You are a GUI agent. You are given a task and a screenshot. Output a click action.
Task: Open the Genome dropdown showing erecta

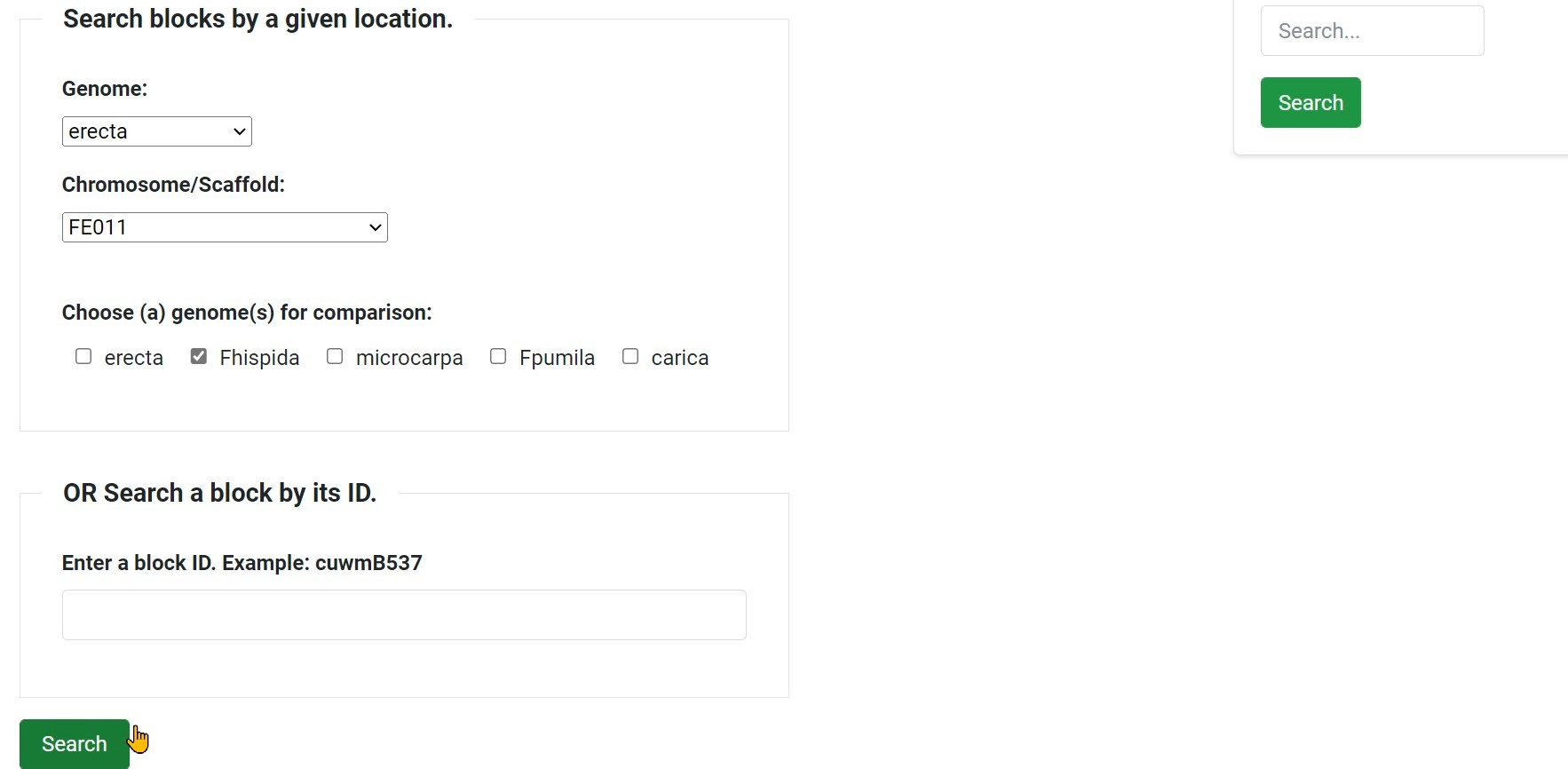point(156,131)
